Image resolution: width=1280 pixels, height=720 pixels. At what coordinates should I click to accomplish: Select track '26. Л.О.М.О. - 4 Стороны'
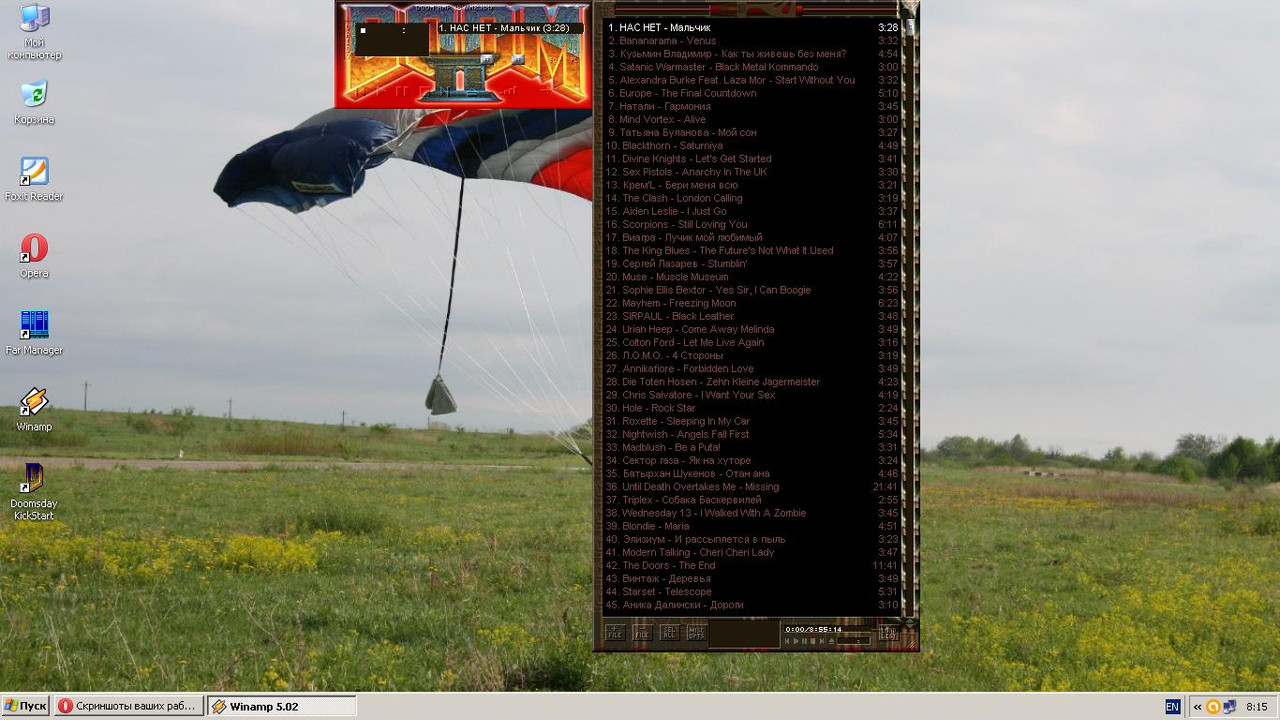coord(752,355)
